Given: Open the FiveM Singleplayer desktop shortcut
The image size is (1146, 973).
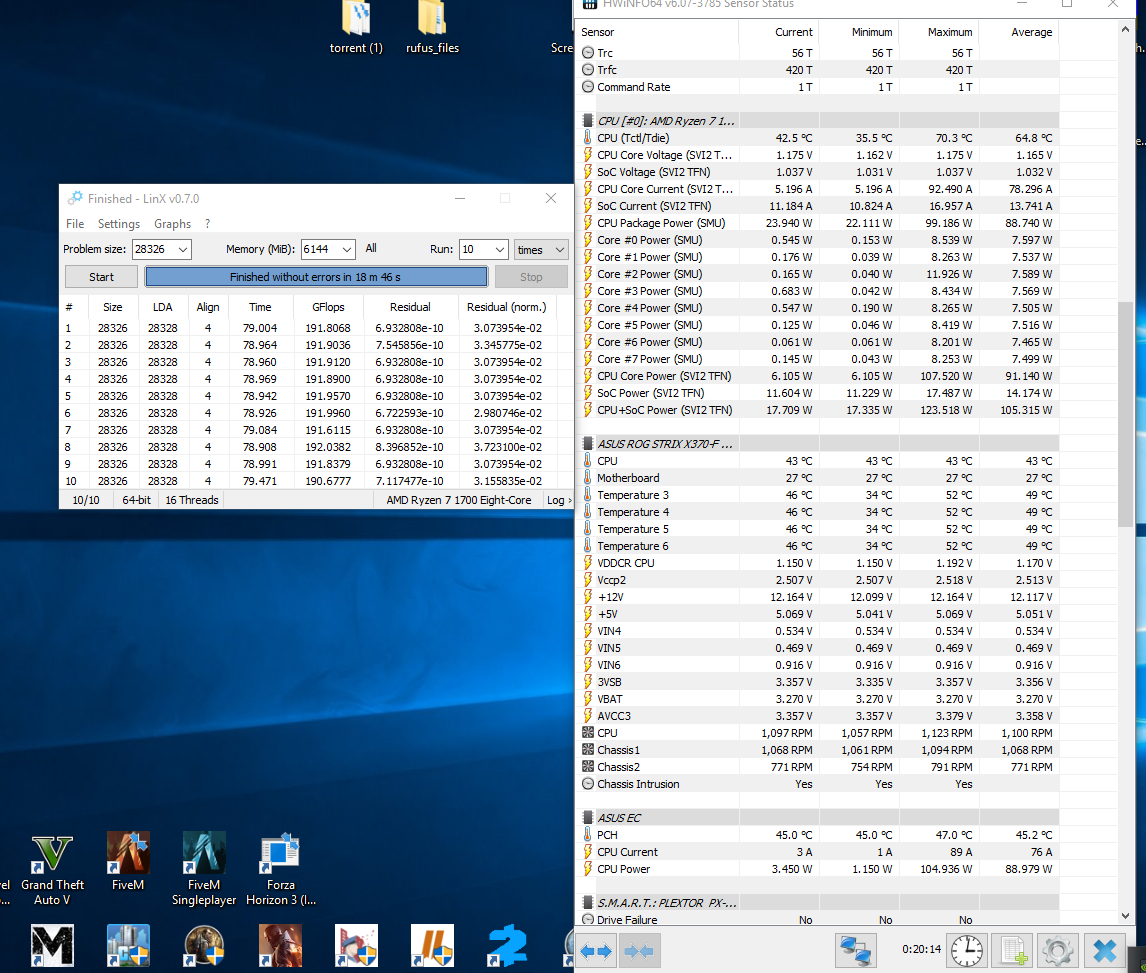Looking at the screenshot, I should 204,868.
